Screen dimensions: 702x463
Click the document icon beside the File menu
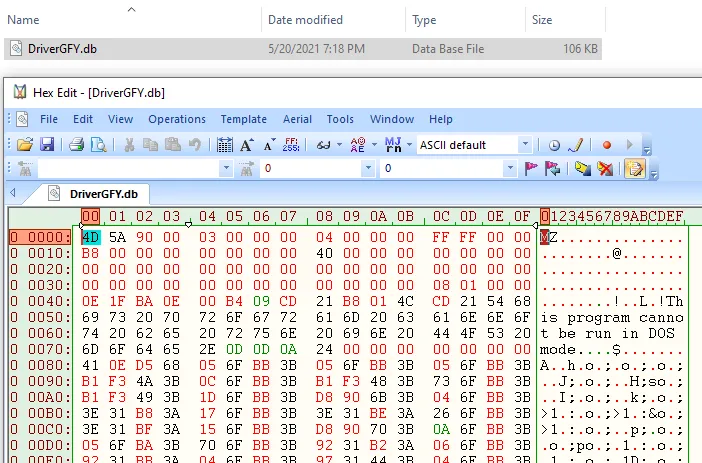click(22, 119)
